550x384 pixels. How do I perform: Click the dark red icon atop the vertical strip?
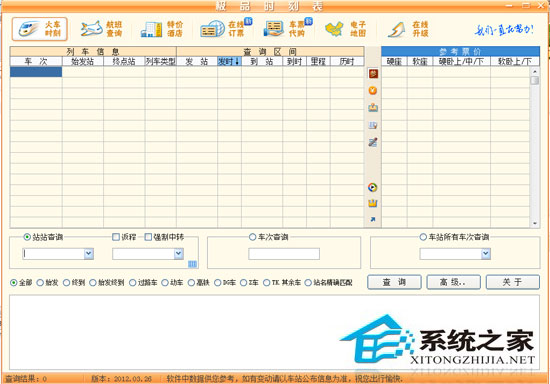pyautogui.click(x=373, y=74)
